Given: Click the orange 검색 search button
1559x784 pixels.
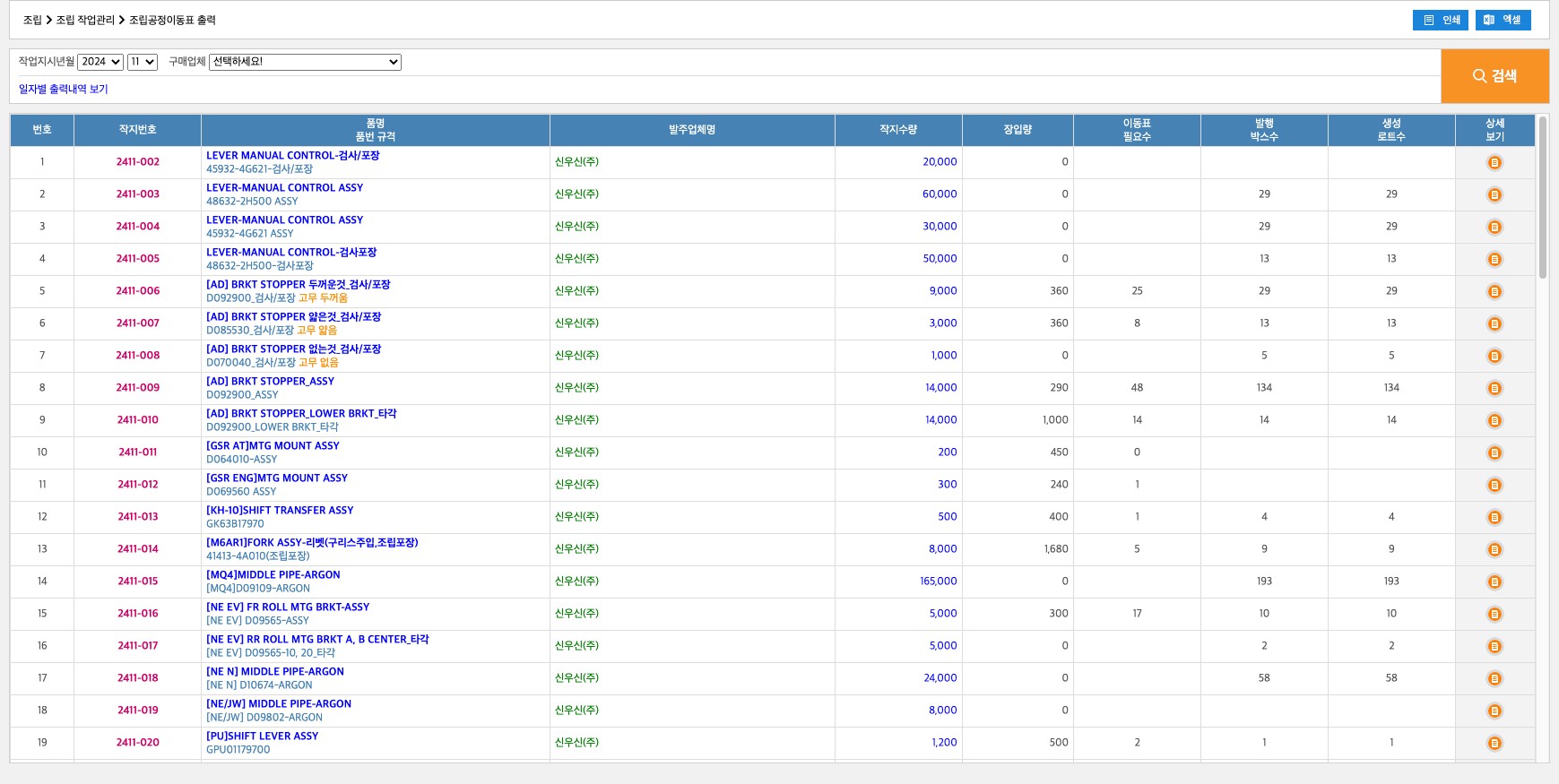Looking at the screenshot, I should 1494,76.
